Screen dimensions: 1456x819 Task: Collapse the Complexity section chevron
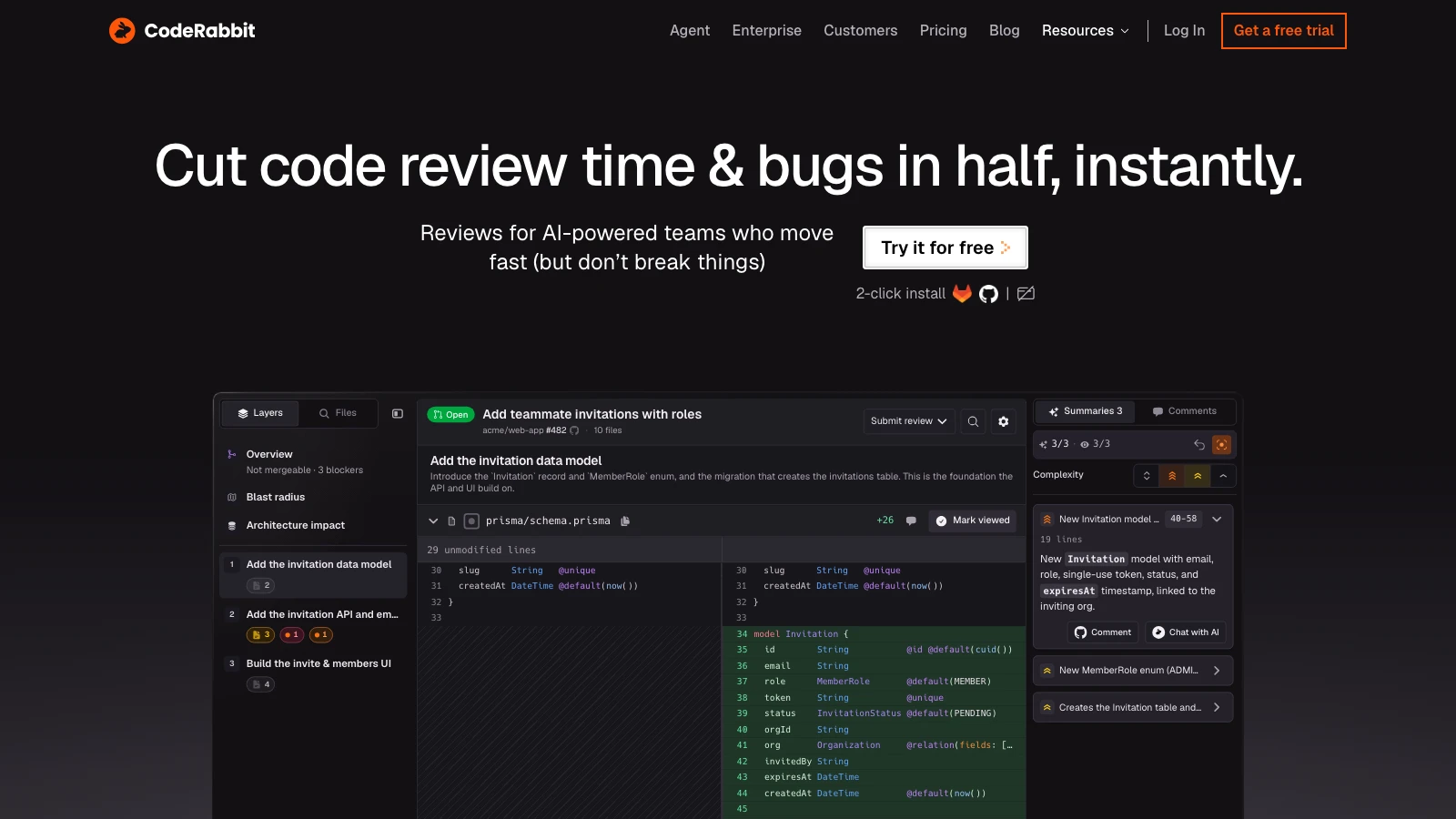[1223, 475]
